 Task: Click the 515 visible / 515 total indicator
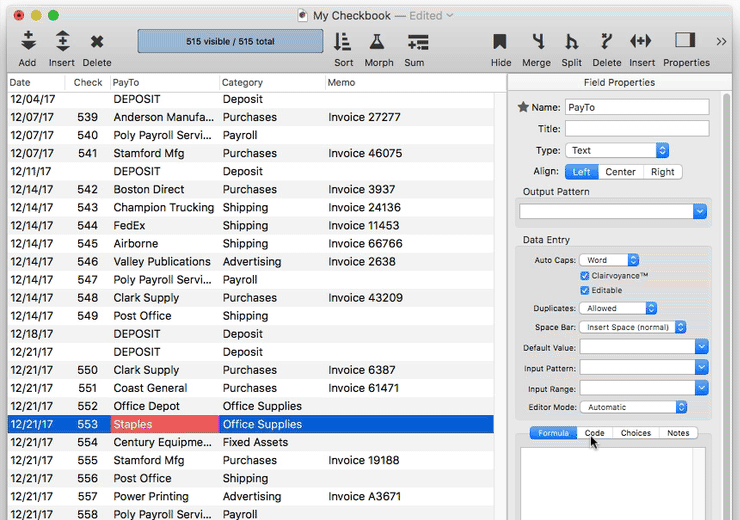230,41
